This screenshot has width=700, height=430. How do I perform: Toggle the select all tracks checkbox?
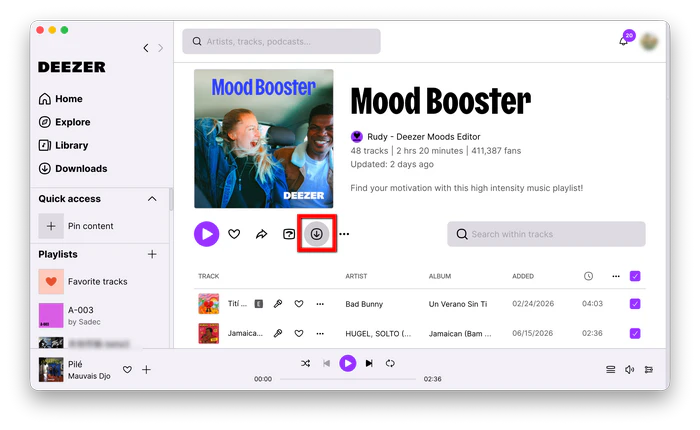click(x=635, y=276)
